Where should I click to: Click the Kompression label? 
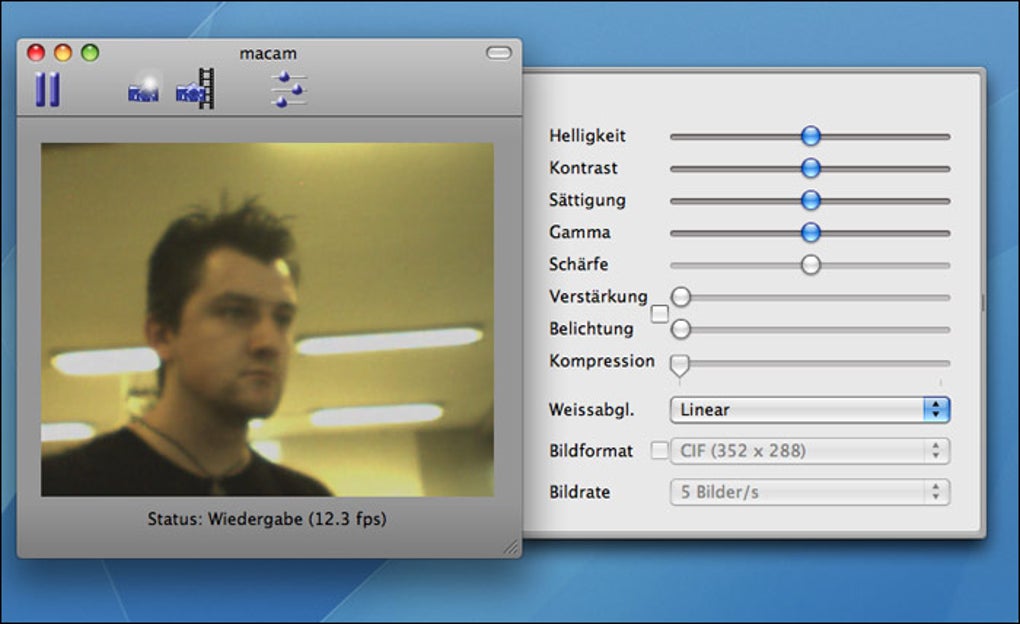(602, 361)
